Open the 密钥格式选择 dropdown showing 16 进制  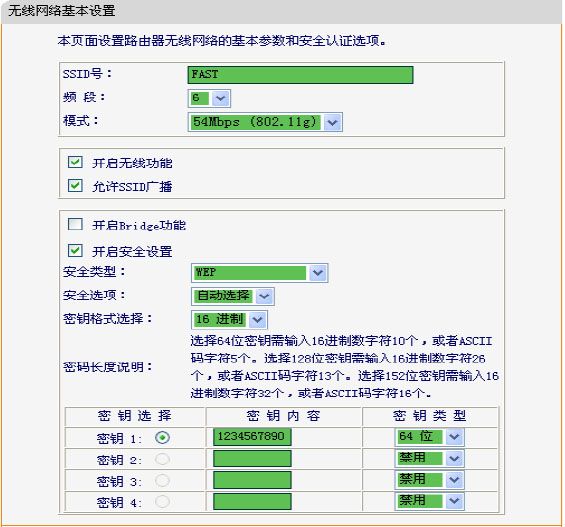[229, 320]
